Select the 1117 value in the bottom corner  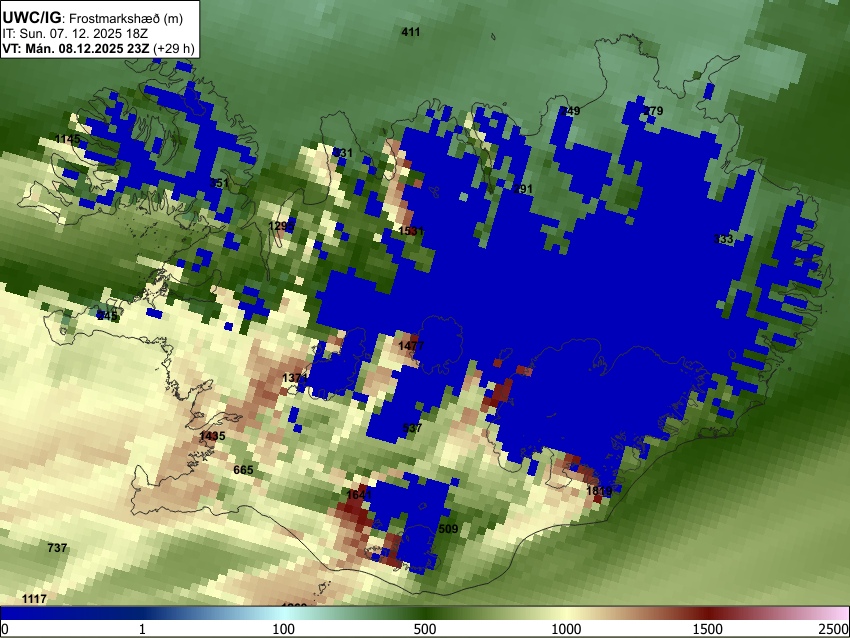click(x=34, y=599)
